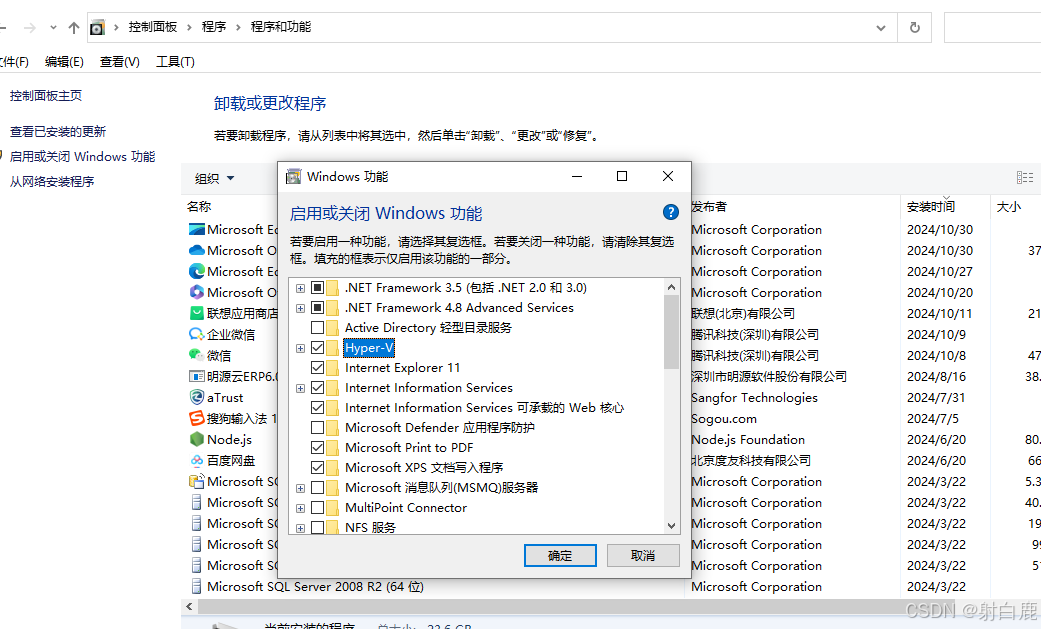Open the 编辑(E) menu
Image resolution: width=1041 pixels, height=629 pixels.
coord(64,62)
